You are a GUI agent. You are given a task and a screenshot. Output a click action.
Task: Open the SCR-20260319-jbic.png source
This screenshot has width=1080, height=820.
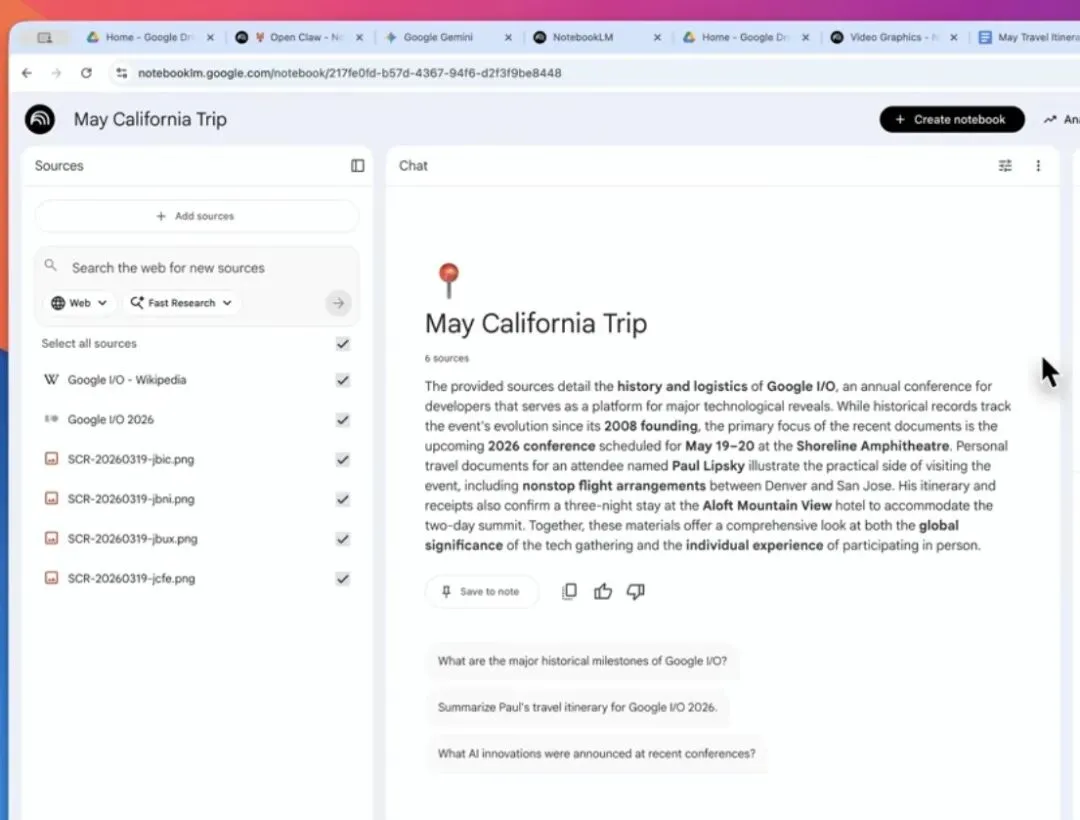point(131,459)
